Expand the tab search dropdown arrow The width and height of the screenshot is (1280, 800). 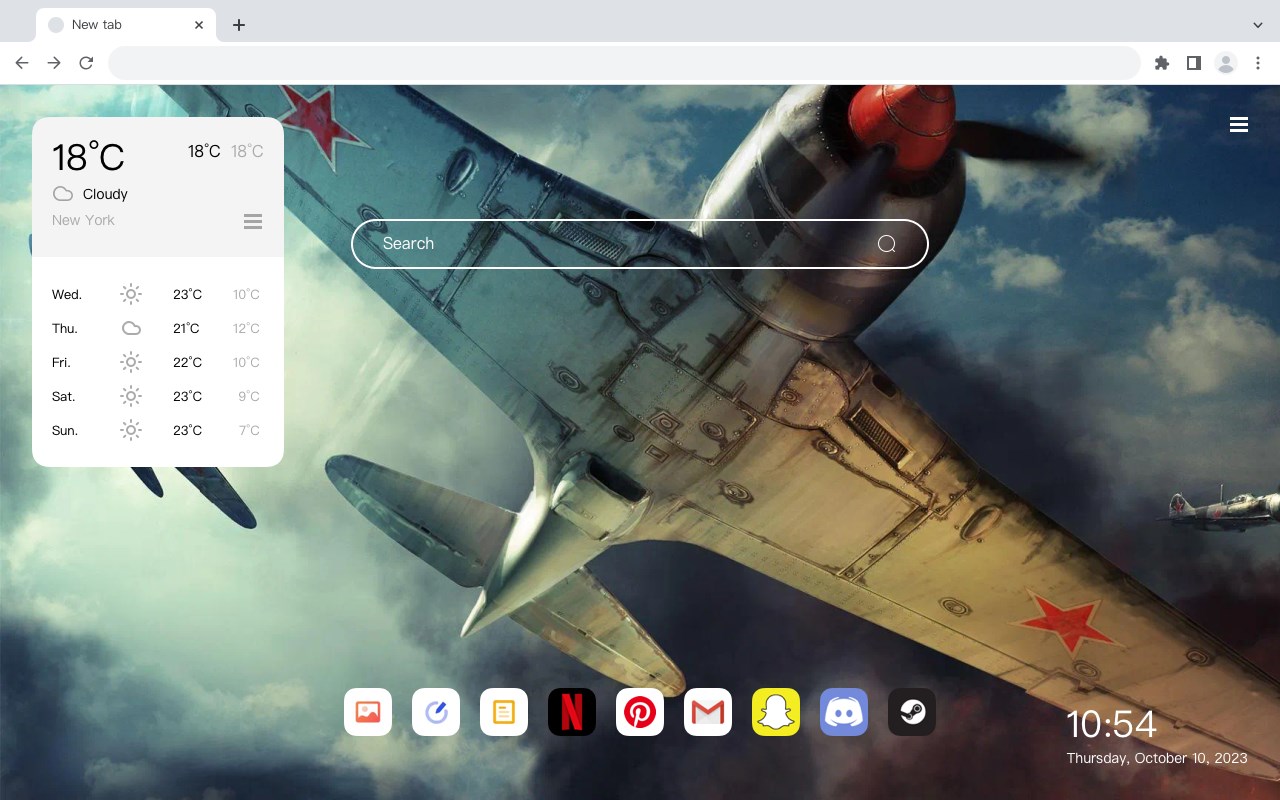[x=1258, y=25]
